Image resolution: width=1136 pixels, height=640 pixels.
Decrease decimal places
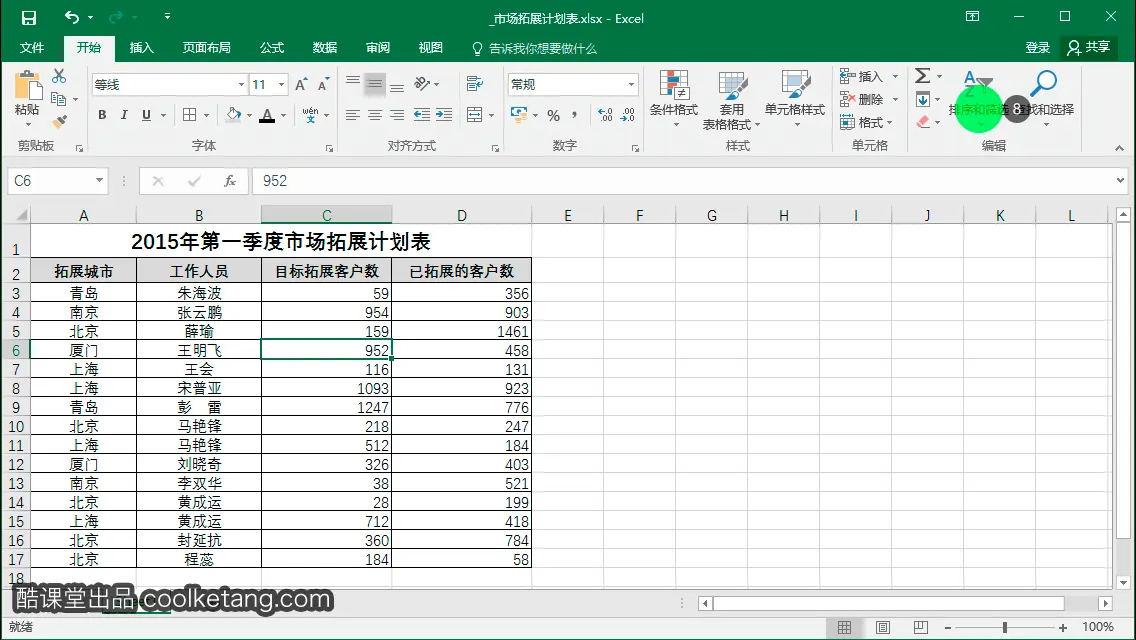pos(627,115)
